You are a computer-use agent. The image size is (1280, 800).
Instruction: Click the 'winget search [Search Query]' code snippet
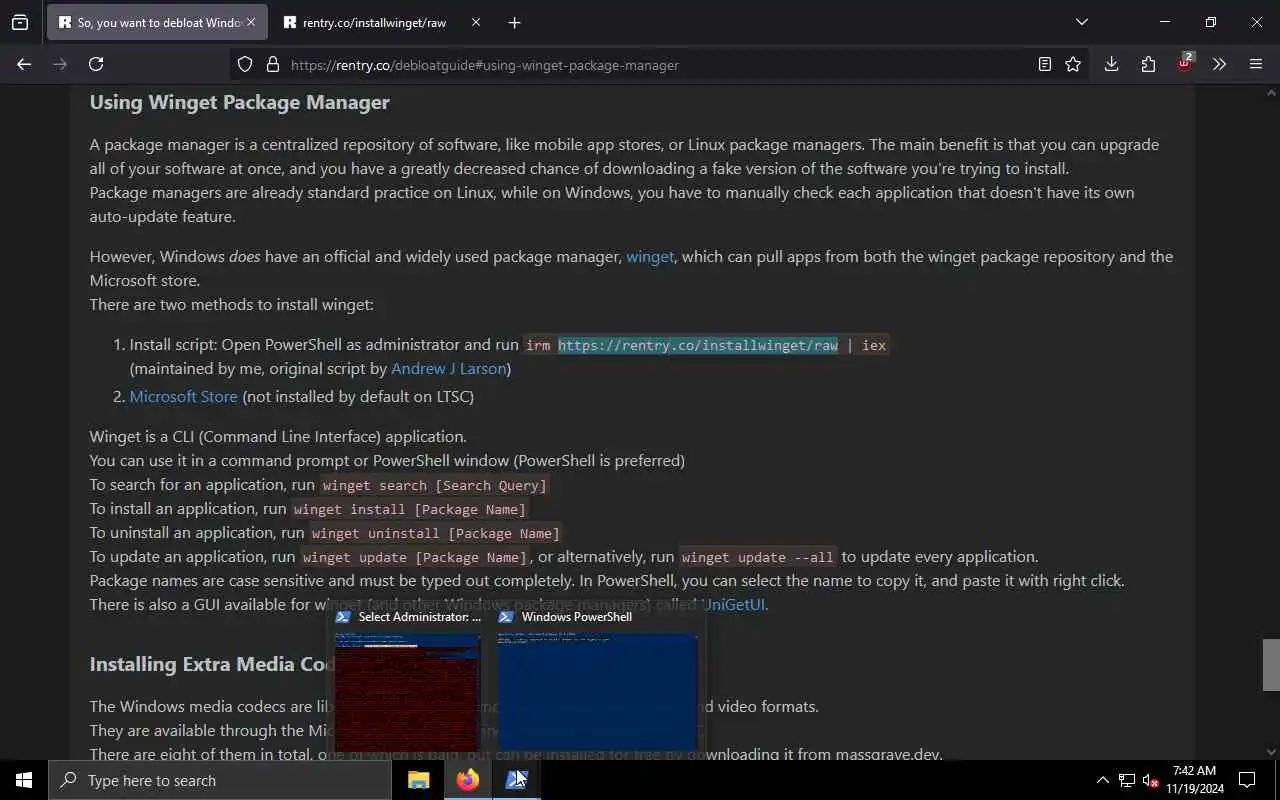pyautogui.click(x=434, y=485)
